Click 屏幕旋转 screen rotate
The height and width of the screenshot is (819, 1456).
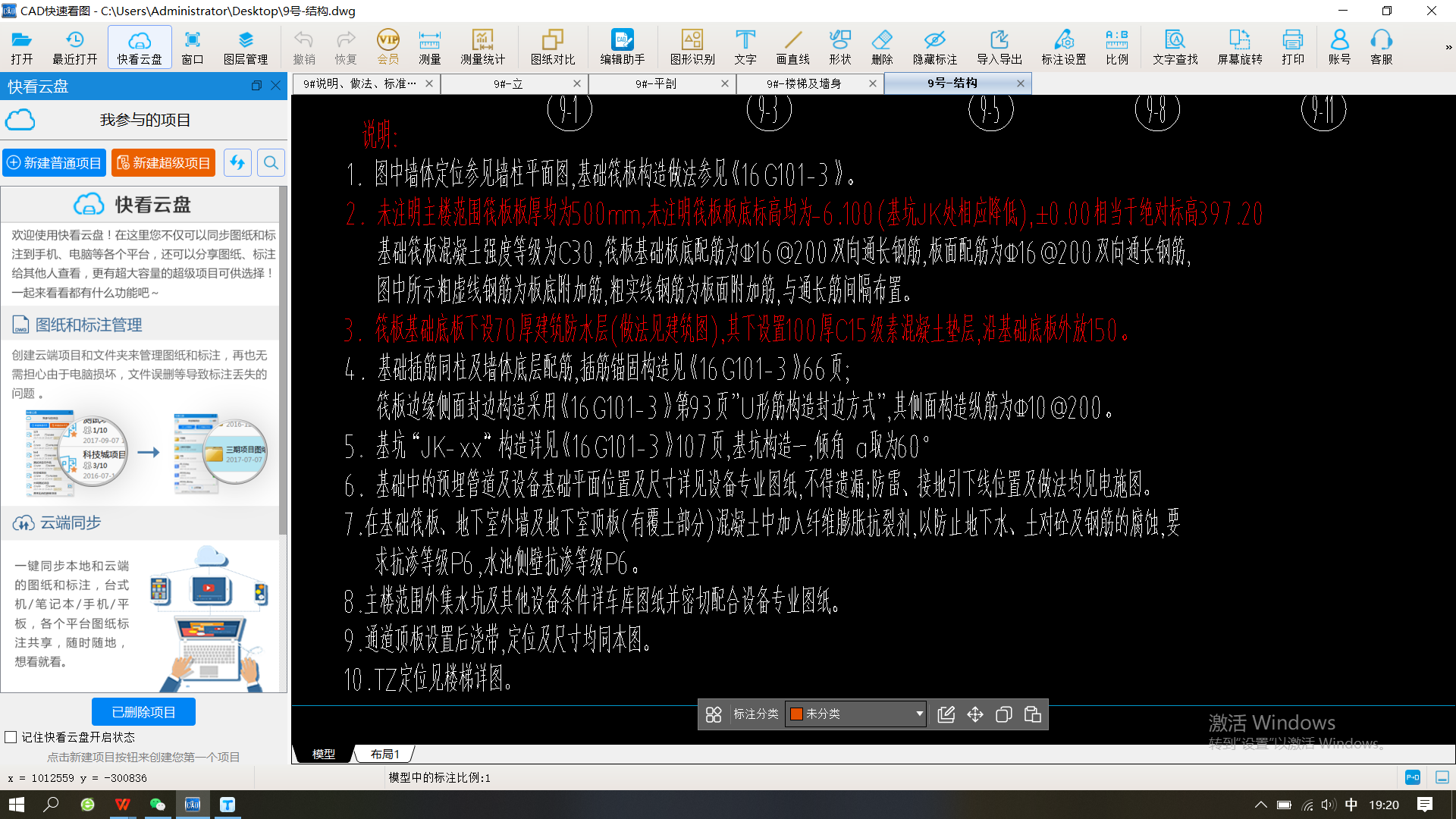click(x=1240, y=47)
